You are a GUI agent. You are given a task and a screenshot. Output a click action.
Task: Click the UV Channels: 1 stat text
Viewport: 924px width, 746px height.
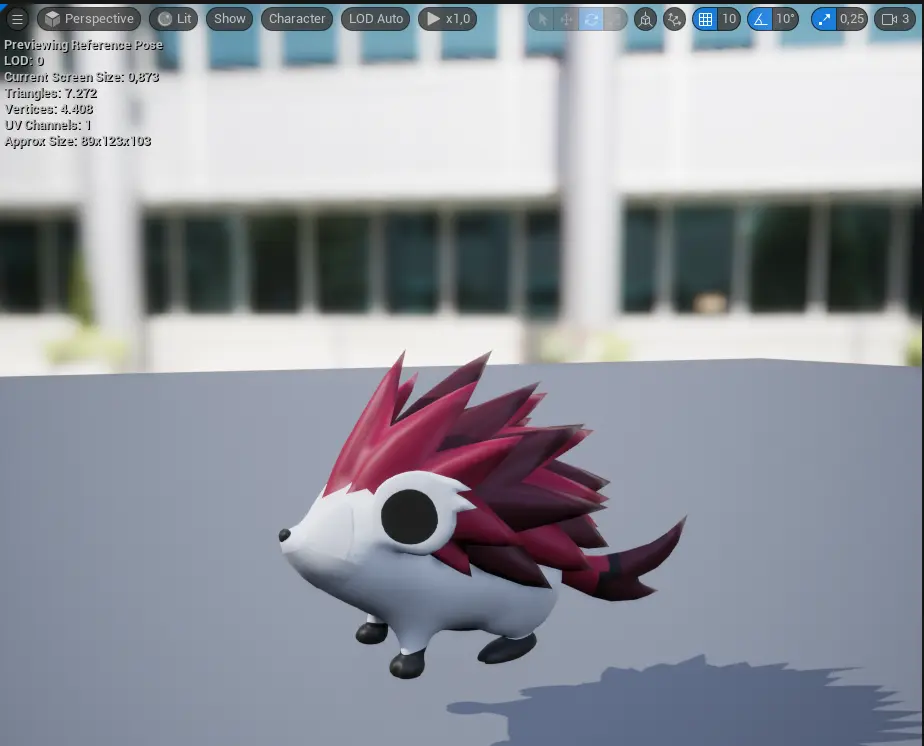coord(48,125)
